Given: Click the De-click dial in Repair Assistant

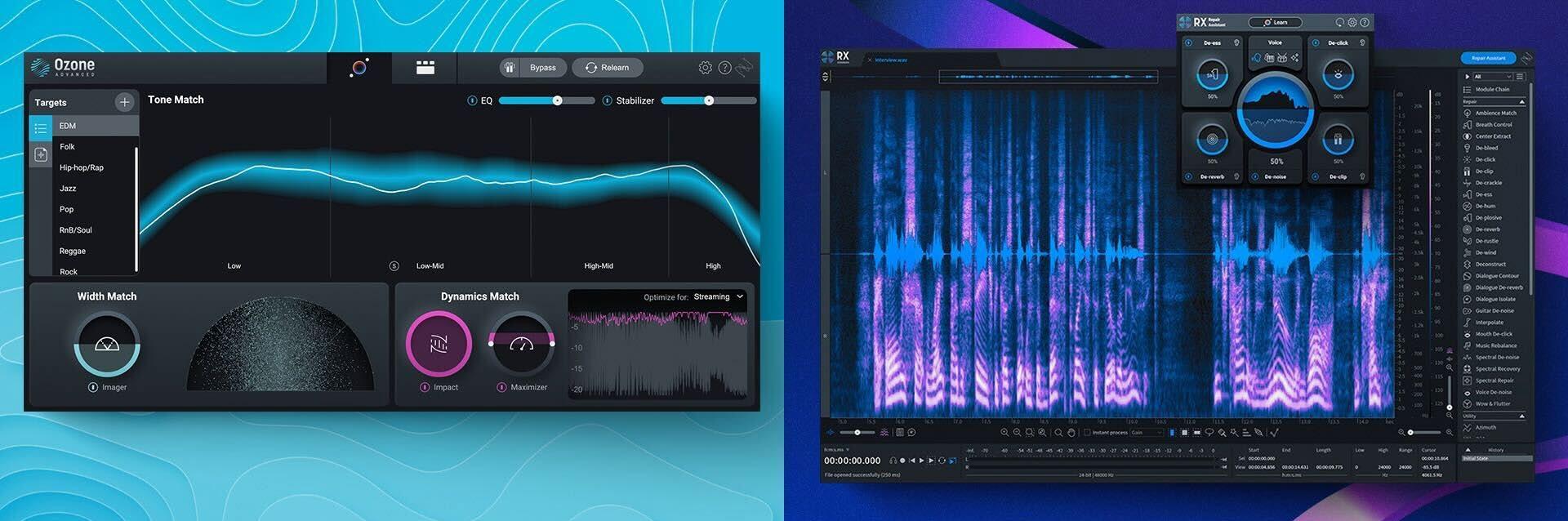Looking at the screenshot, I should [1338, 74].
